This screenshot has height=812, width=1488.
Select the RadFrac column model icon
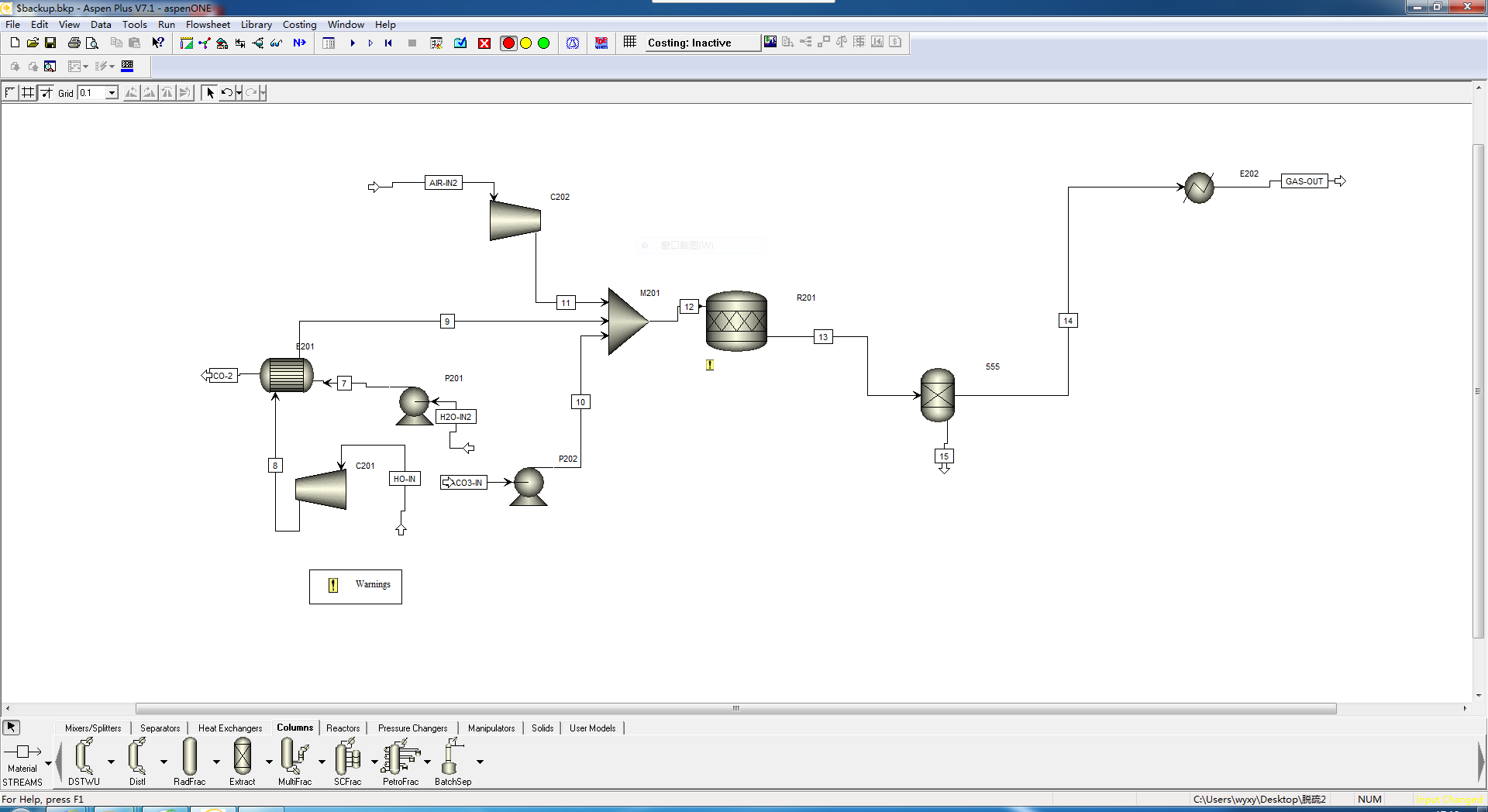click(x=190, y=756)
